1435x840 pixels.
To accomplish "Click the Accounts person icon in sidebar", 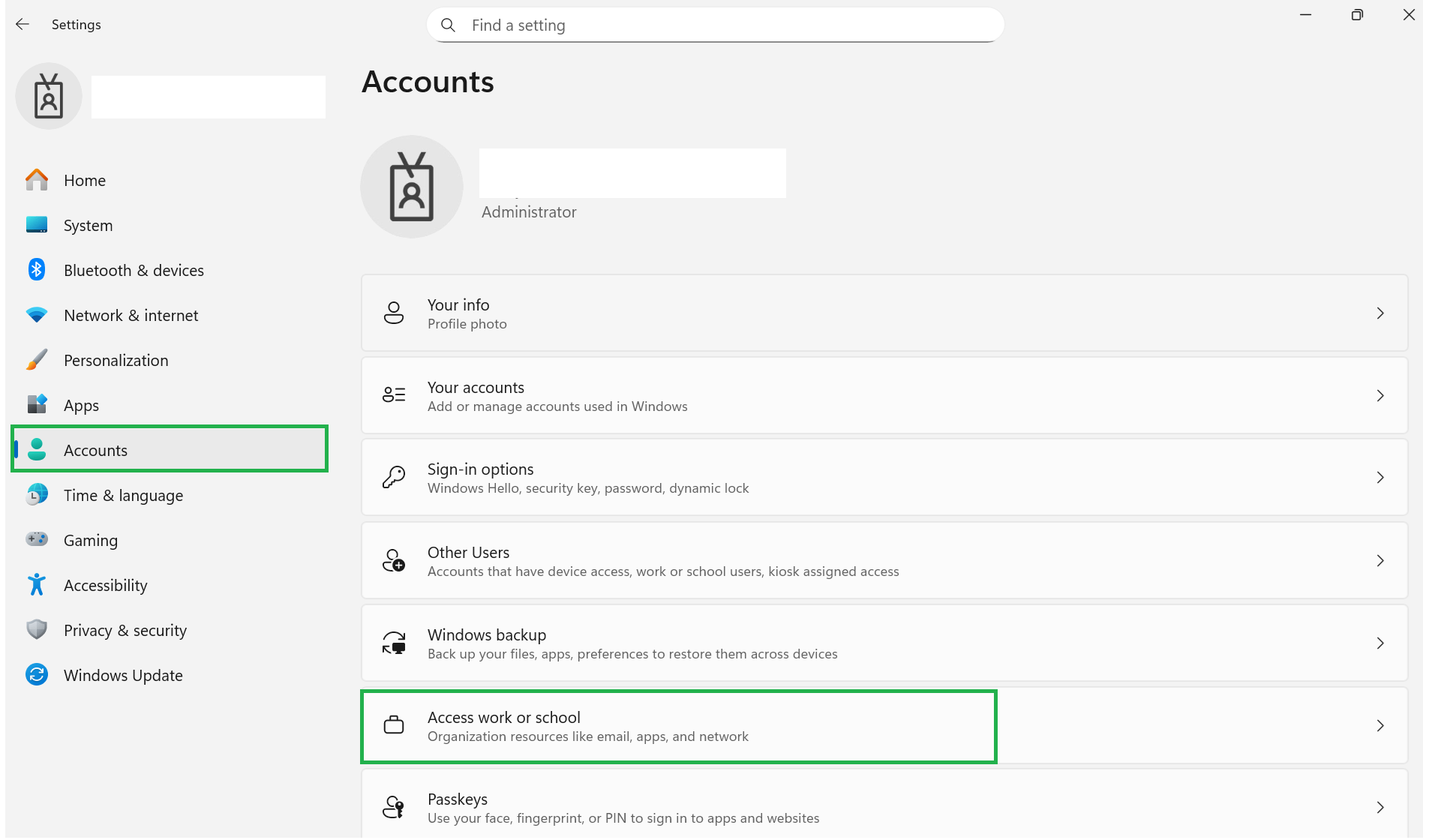I will (37, 450).
